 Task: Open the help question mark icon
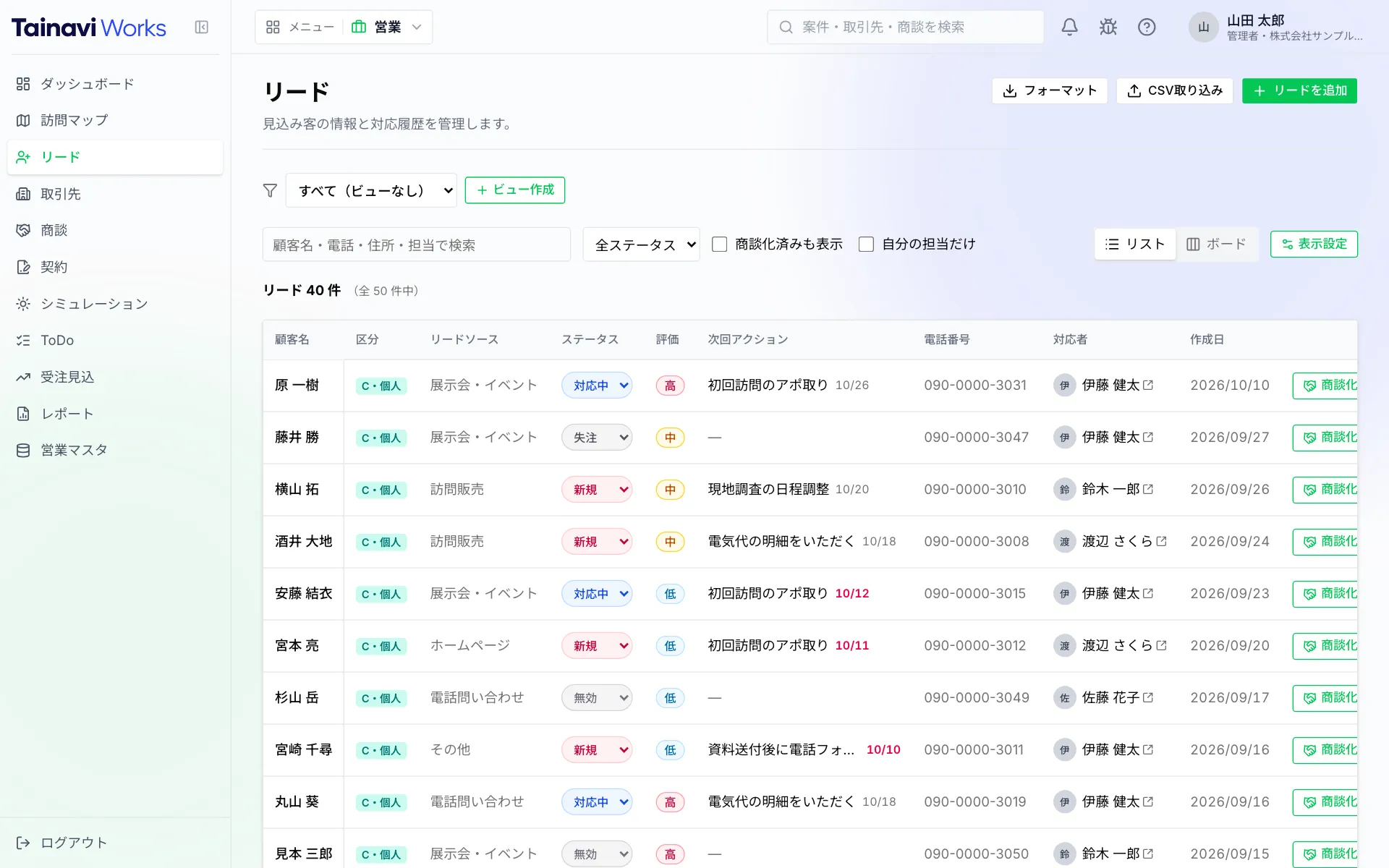coord(1147,27)
